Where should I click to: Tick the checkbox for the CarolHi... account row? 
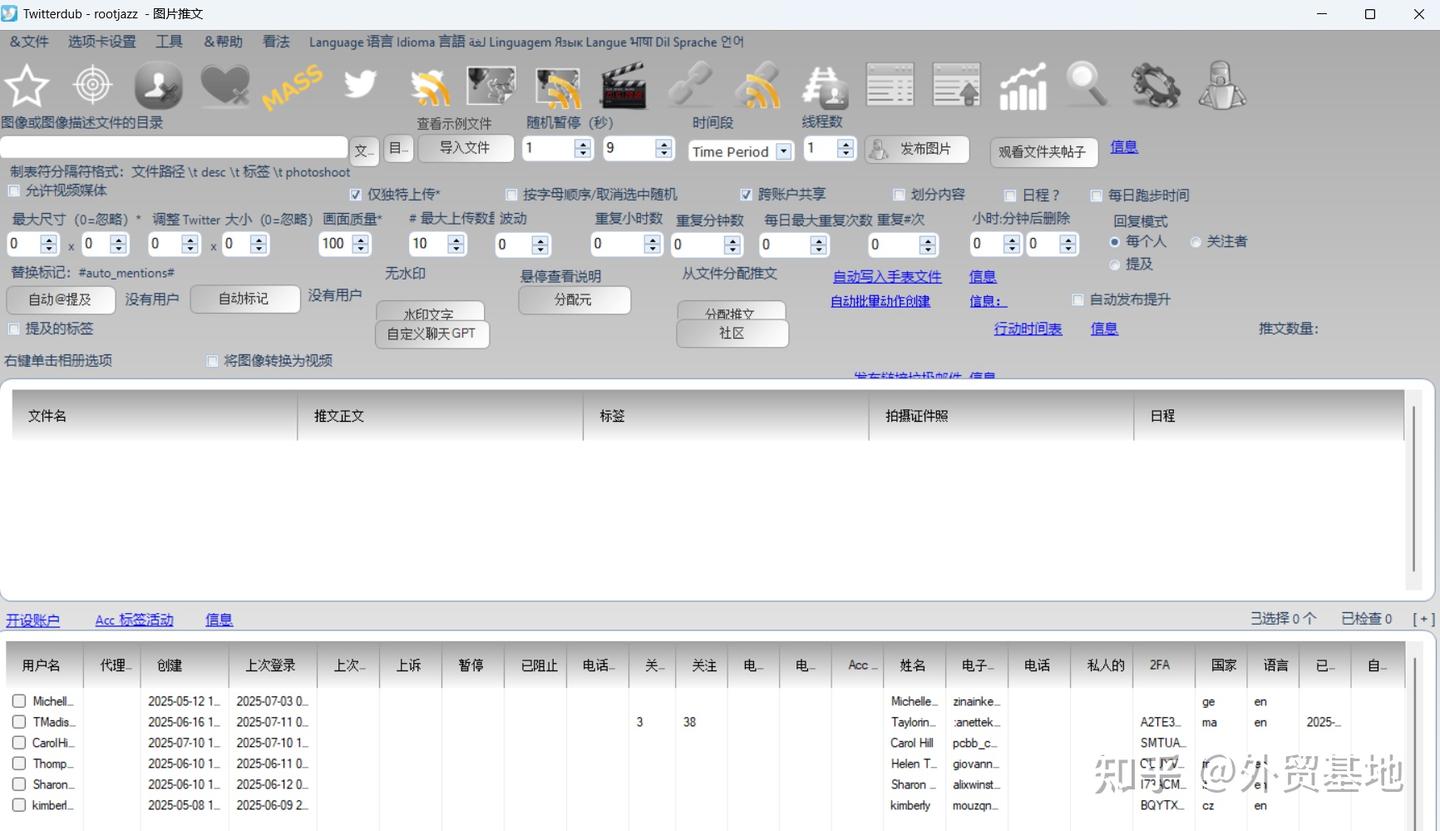tap(19, 743)
